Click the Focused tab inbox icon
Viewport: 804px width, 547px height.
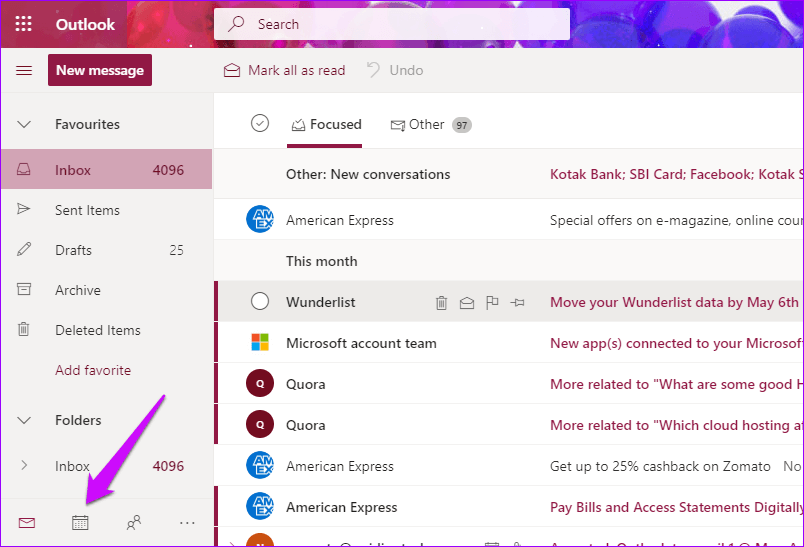298,125
